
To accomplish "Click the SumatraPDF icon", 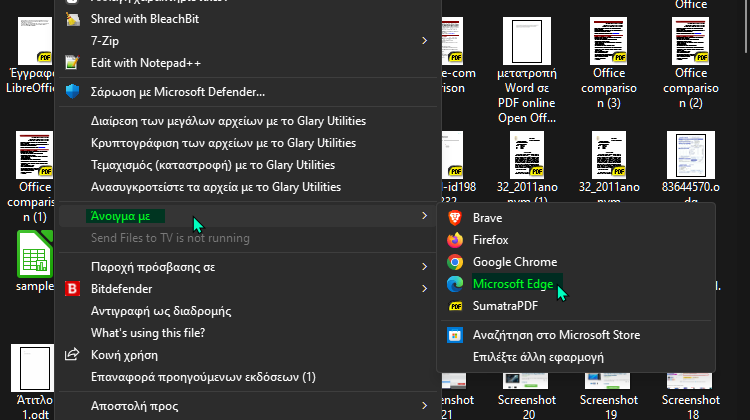I will click(x=455, y=306).
